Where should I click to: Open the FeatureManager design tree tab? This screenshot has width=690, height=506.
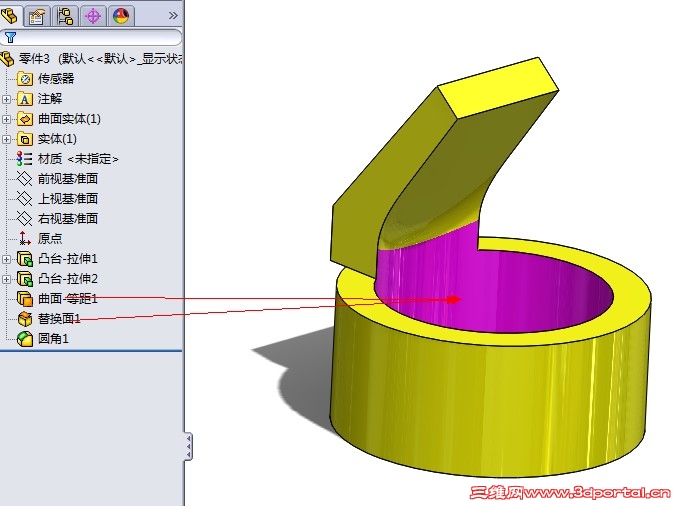pos(10,16)
